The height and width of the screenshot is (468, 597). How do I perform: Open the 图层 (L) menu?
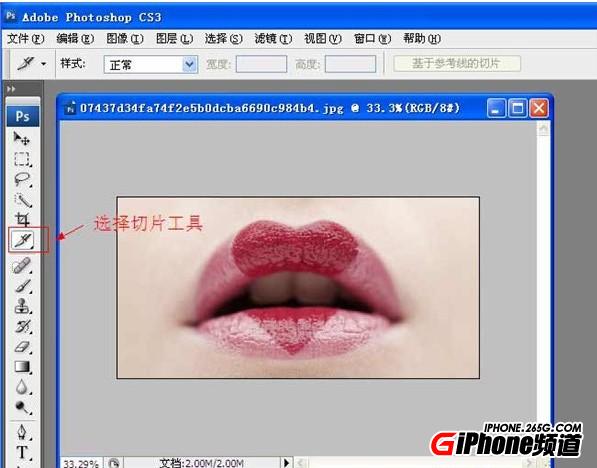point(174,38)
